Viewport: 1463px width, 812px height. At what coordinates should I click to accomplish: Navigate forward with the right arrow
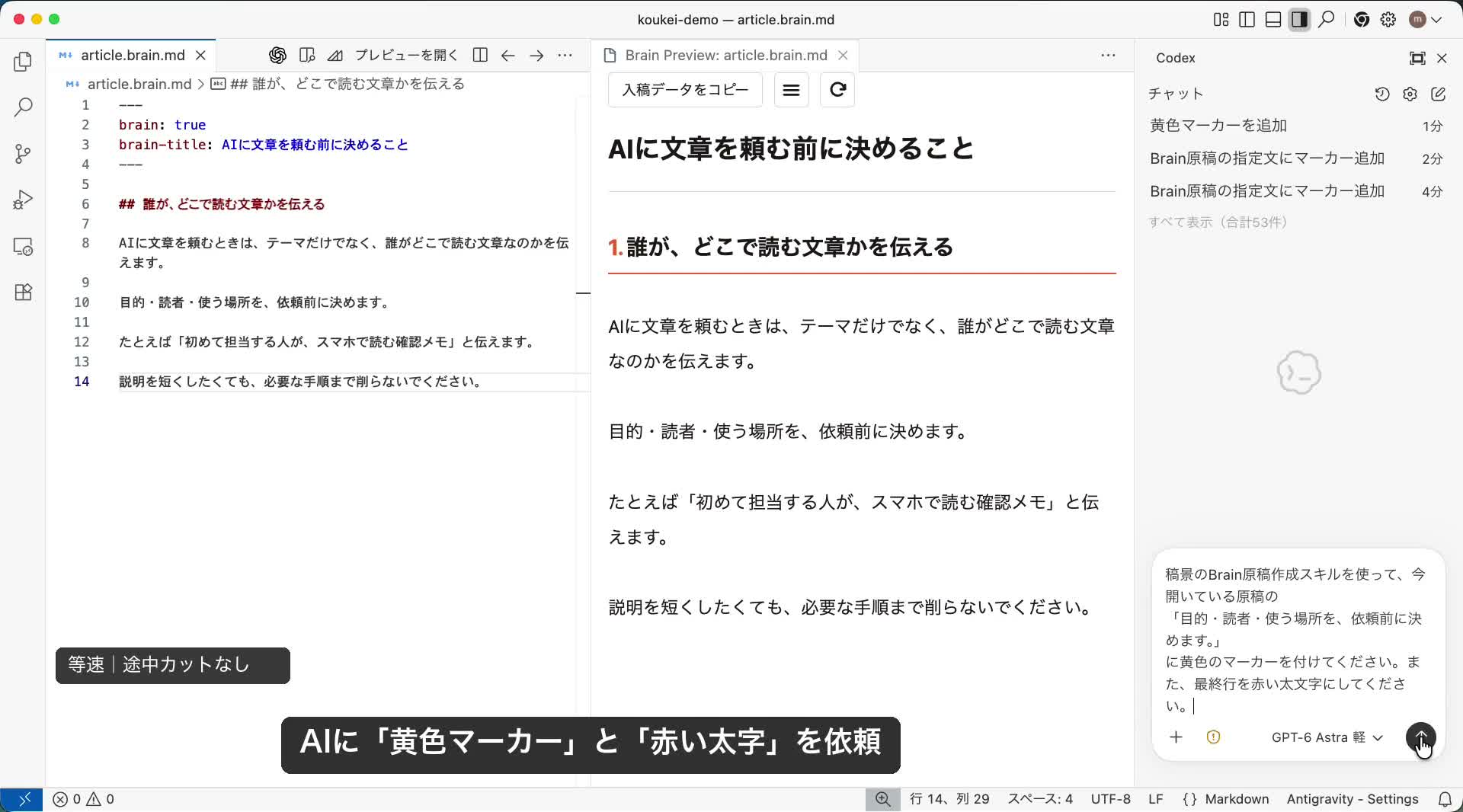[536, 55]
